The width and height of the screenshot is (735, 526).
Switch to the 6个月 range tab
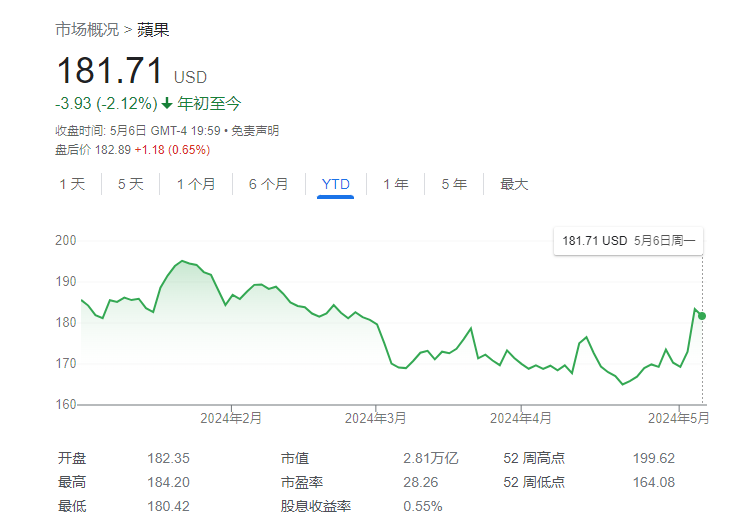click(268, 184)
